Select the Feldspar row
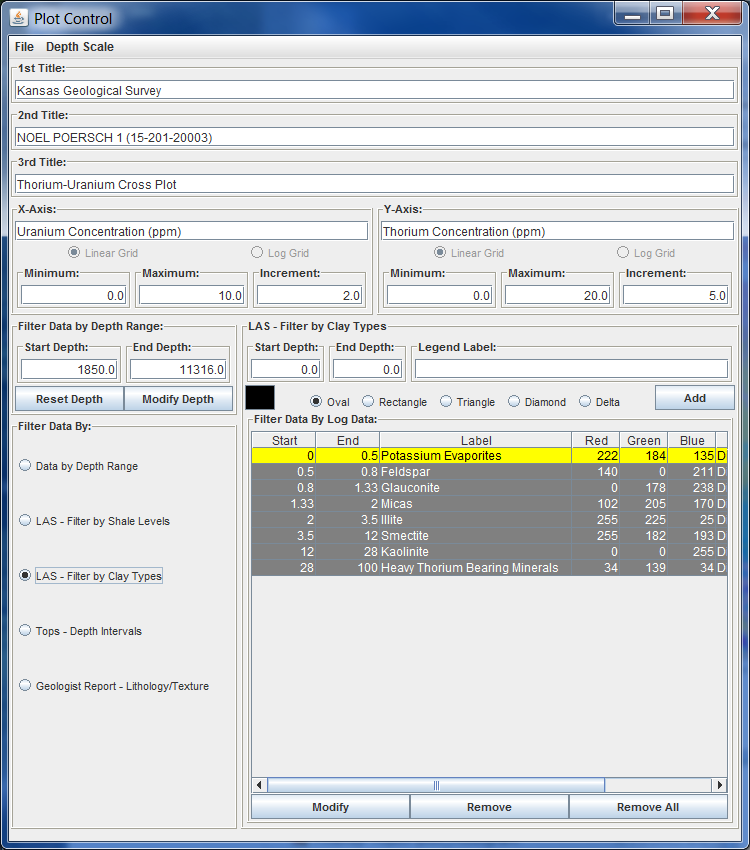 489,472
